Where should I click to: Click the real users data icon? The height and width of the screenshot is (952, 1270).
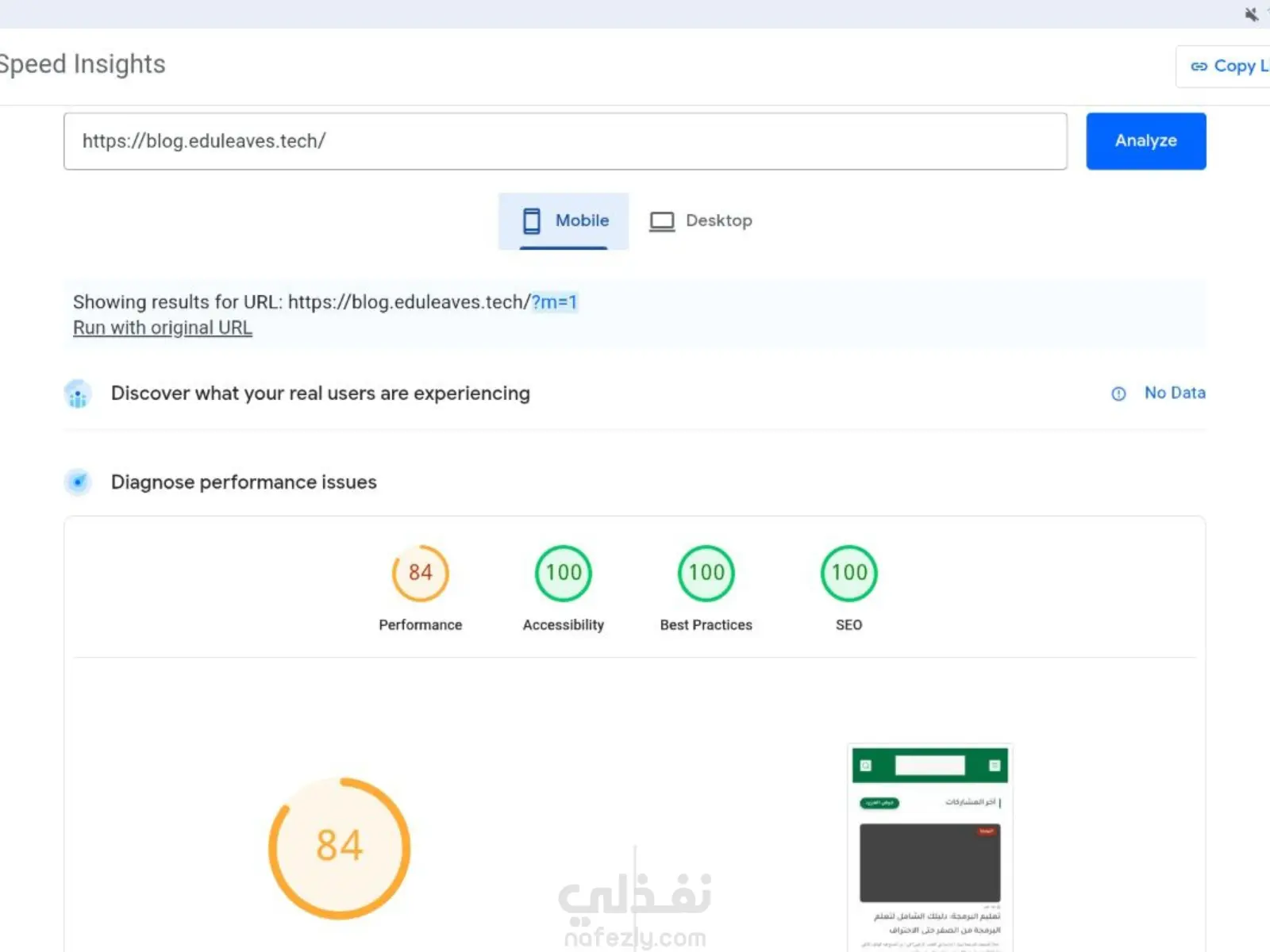pos(78,393)
